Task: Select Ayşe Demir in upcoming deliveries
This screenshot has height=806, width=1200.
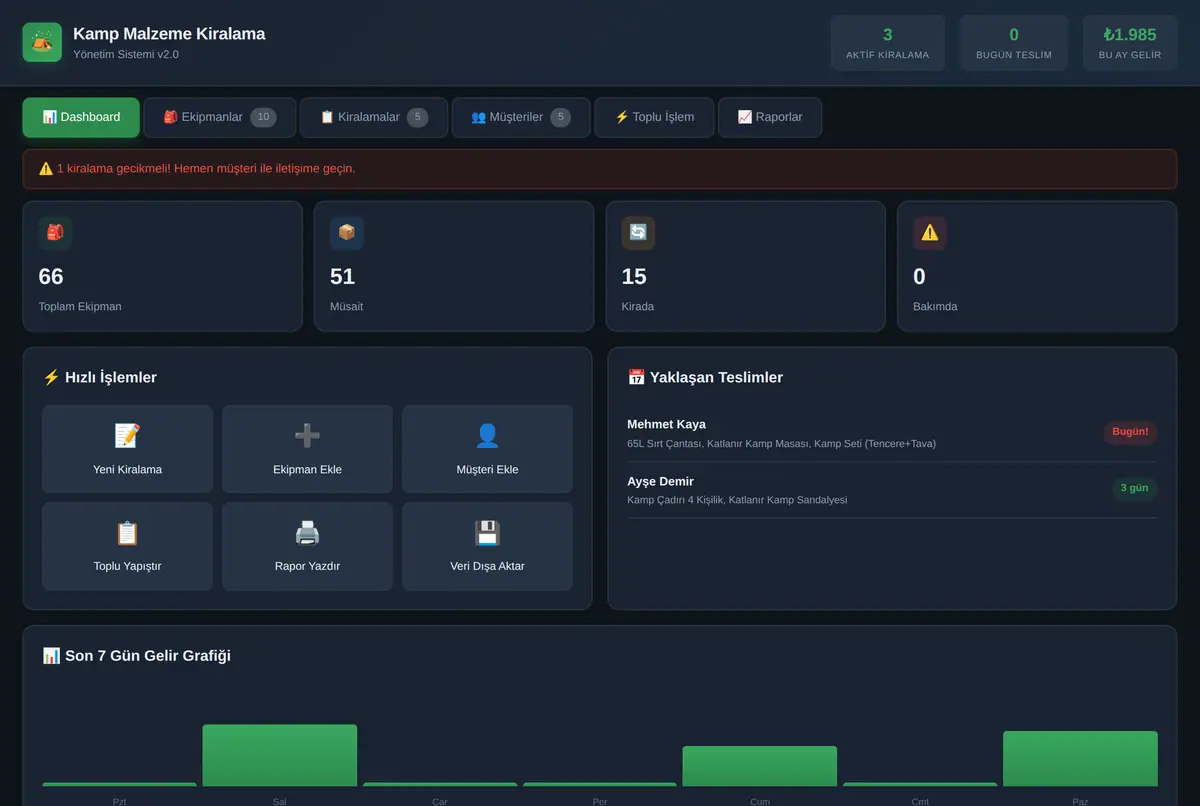Action: [660, 481]
